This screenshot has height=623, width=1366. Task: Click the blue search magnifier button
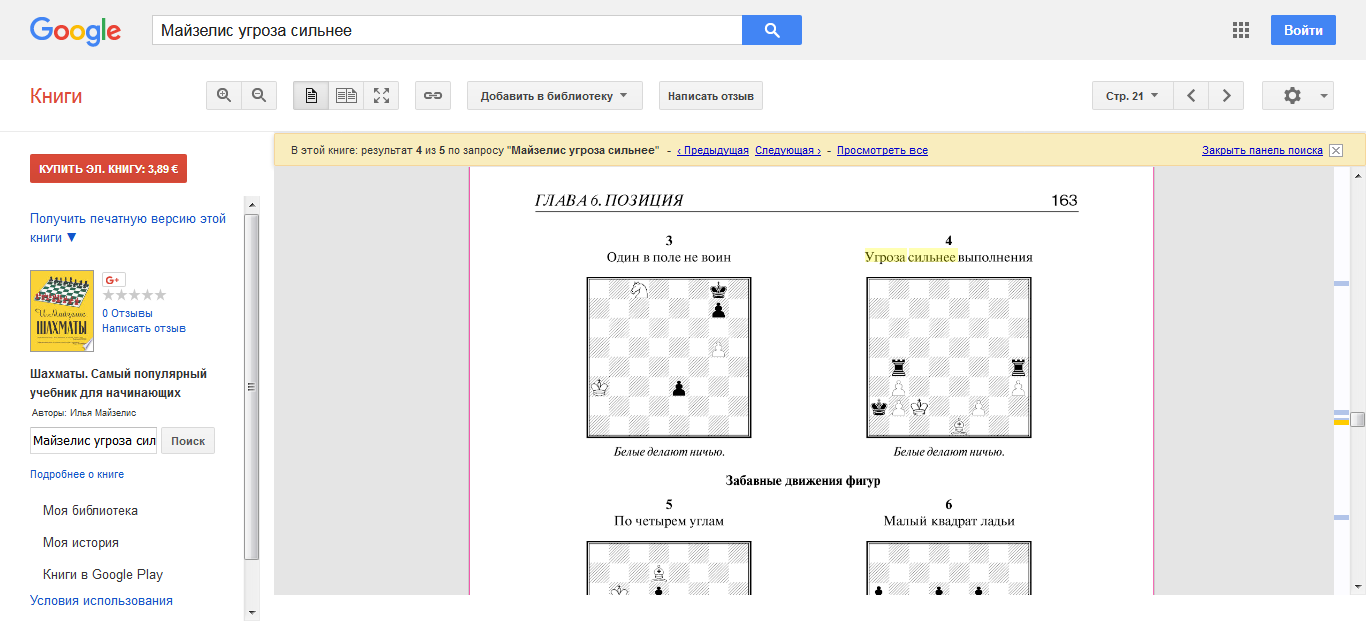[x=771, y=30]
